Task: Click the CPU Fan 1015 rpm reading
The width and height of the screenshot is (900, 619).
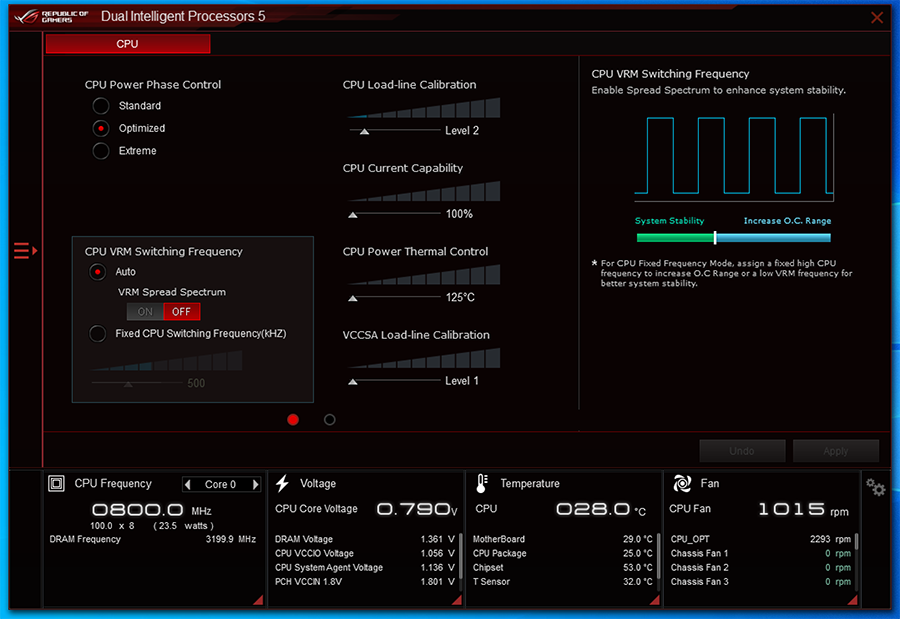Action: (804, 509)
